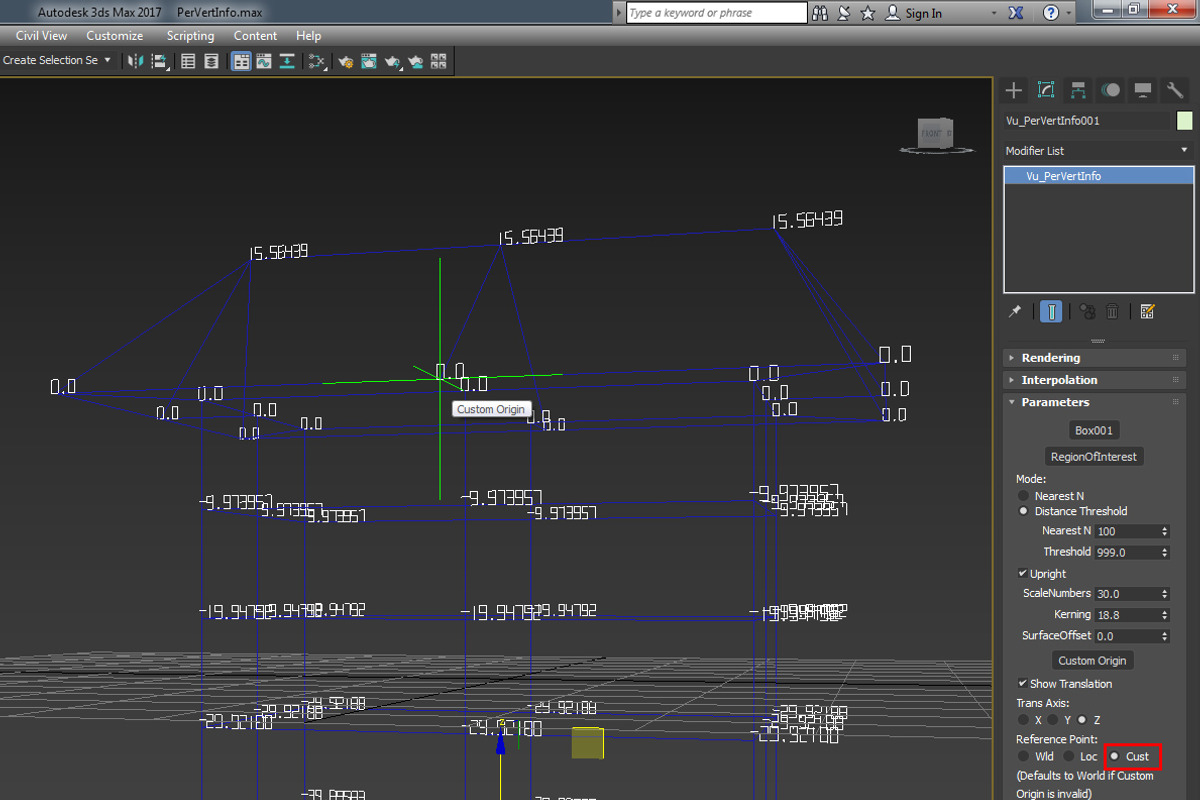Image resolution: width=1200 pixels, height=800 pixels.
Task: Click the Pin Stack icon
Action: point(1015,311)
